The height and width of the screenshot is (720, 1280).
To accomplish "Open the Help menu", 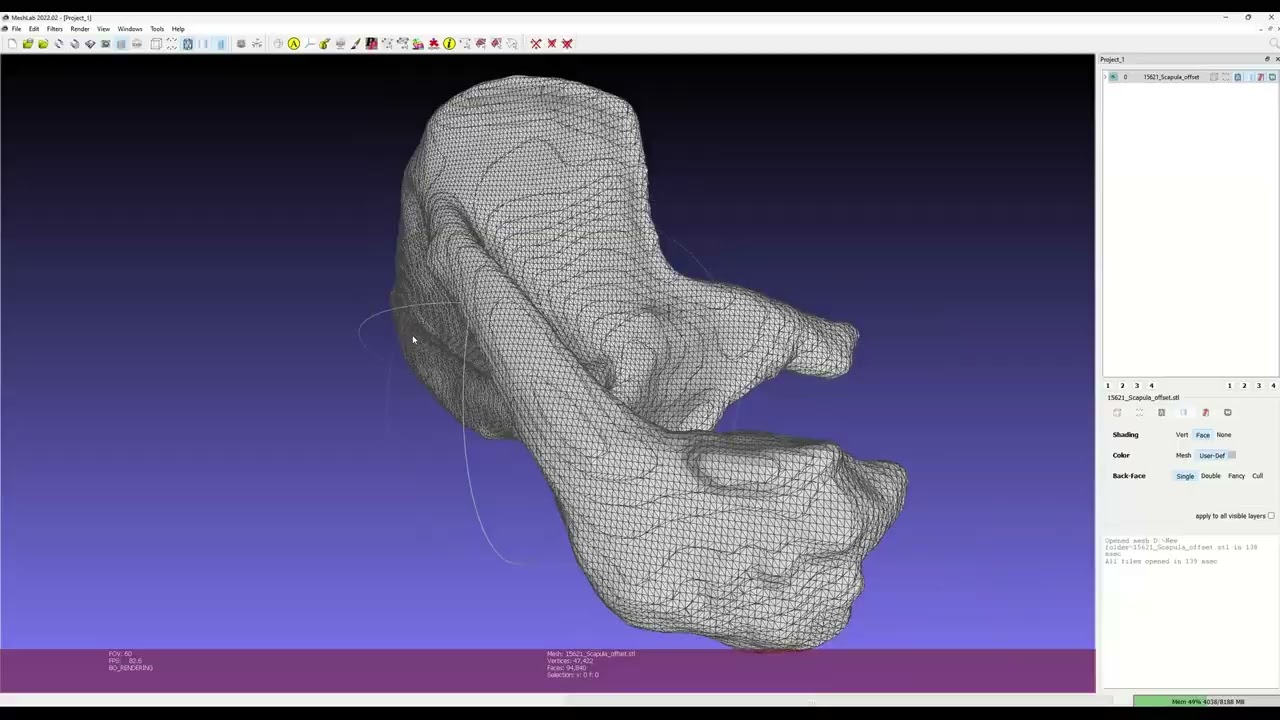I will (x=178, y=29).
